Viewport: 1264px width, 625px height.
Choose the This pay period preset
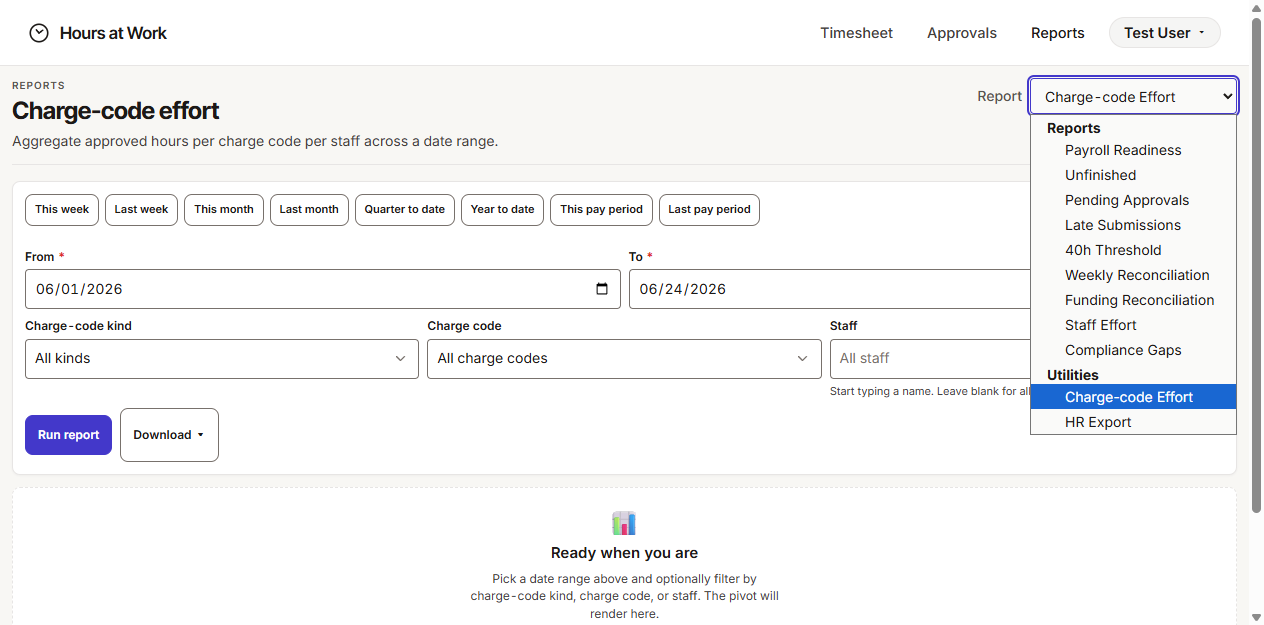pyautogui.click(x=601, y=210)
